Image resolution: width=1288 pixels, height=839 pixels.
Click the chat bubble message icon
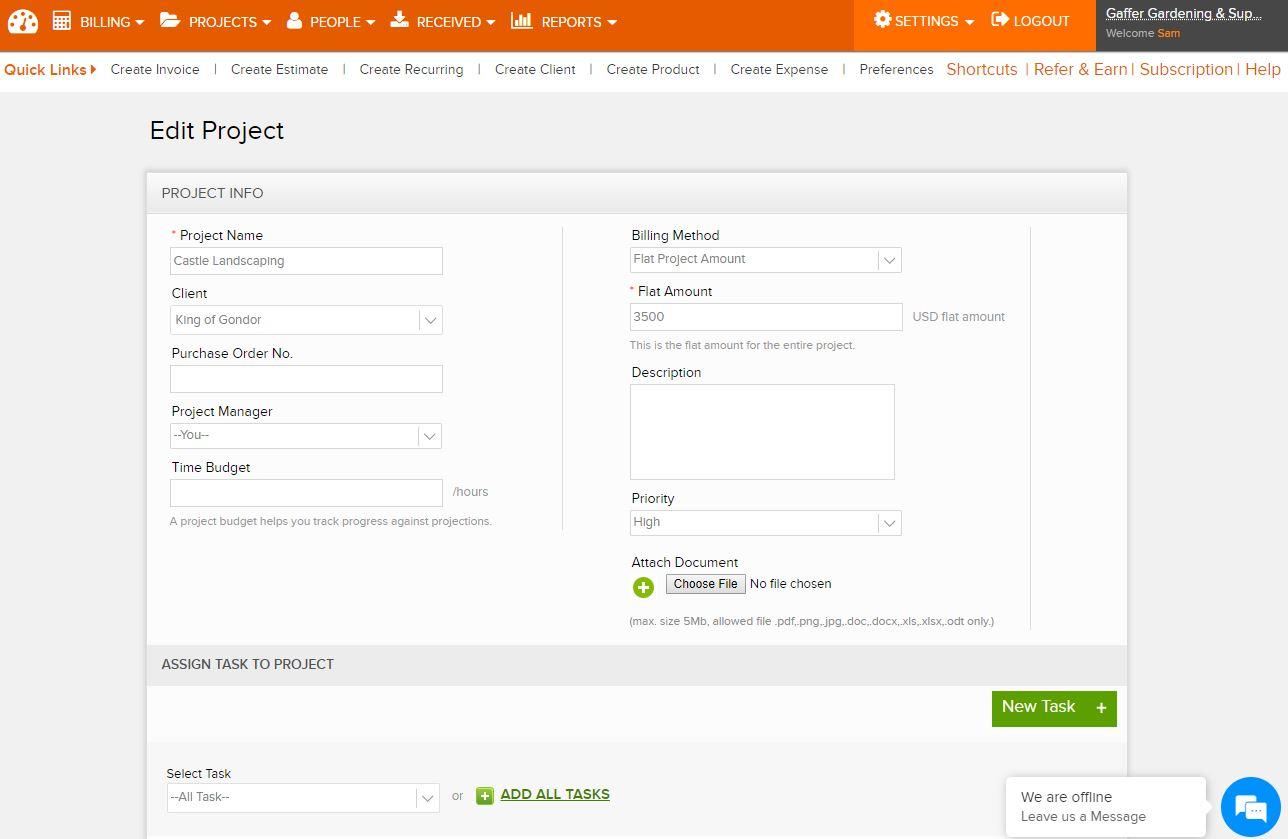[1250, 806]
